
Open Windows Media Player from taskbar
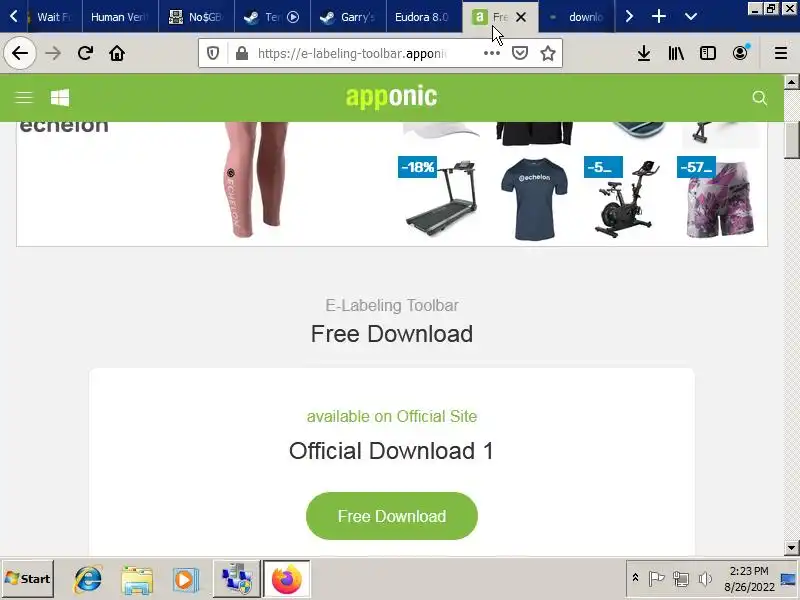click(x=185, y=580)
